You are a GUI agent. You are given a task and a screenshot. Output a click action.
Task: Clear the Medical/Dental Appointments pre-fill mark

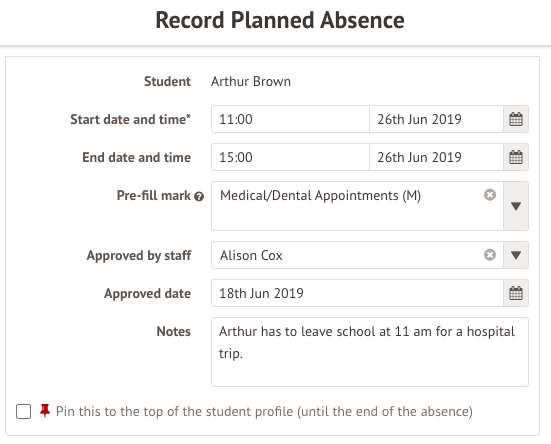[x=490, y=195]
